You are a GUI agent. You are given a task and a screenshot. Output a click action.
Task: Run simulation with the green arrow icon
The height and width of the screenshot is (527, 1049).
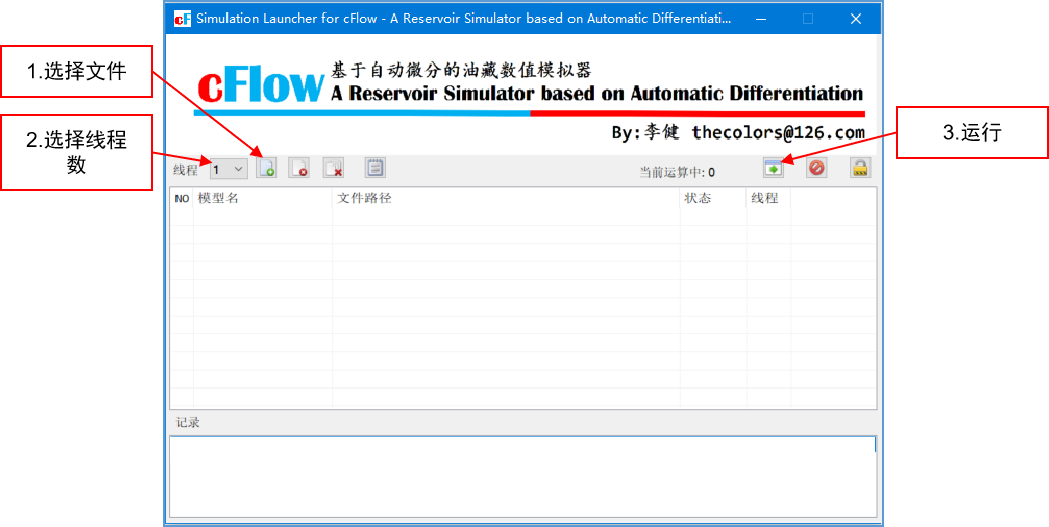(773, 168)
